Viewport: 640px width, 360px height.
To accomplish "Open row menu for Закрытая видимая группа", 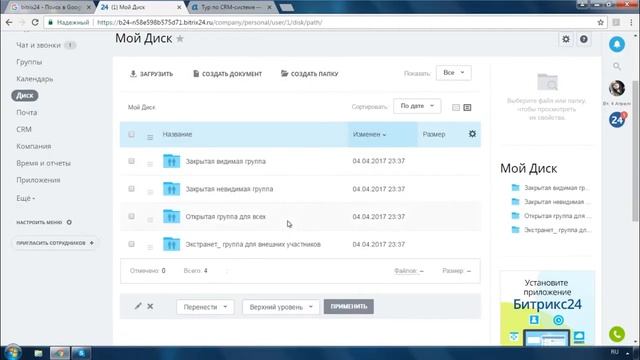I will [150, 164].
